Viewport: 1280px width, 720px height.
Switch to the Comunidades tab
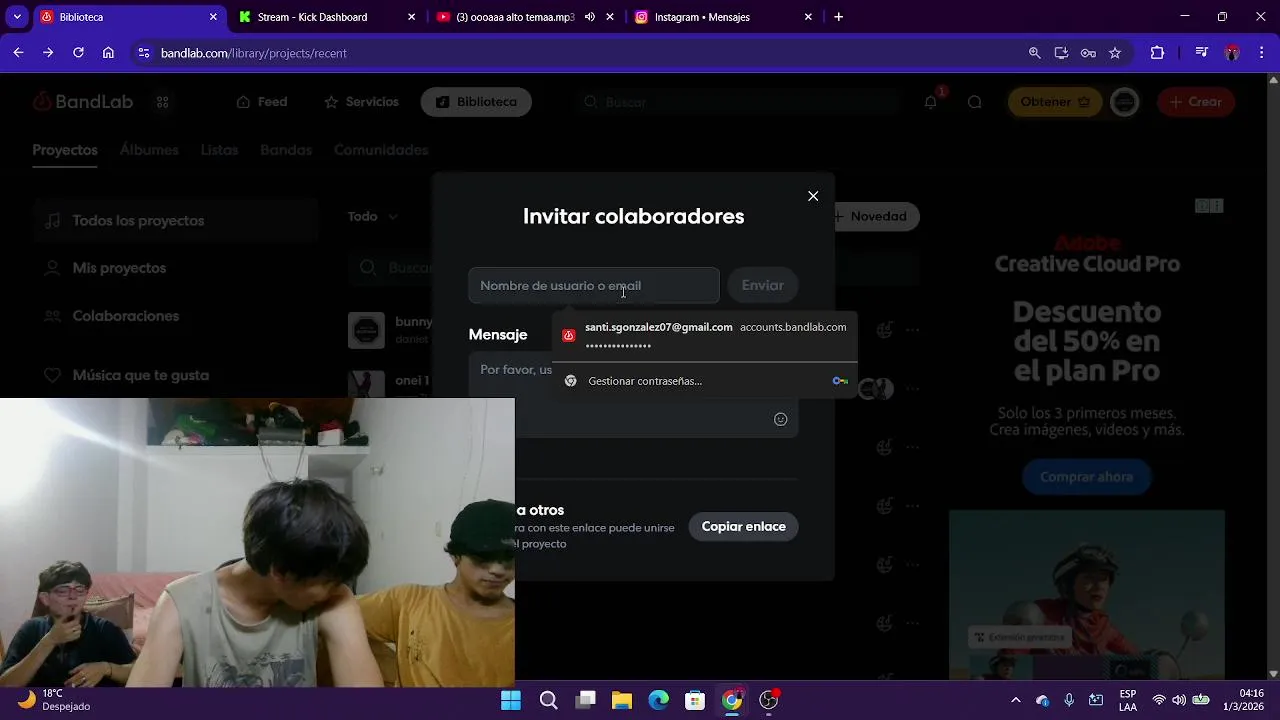point(381,150)
